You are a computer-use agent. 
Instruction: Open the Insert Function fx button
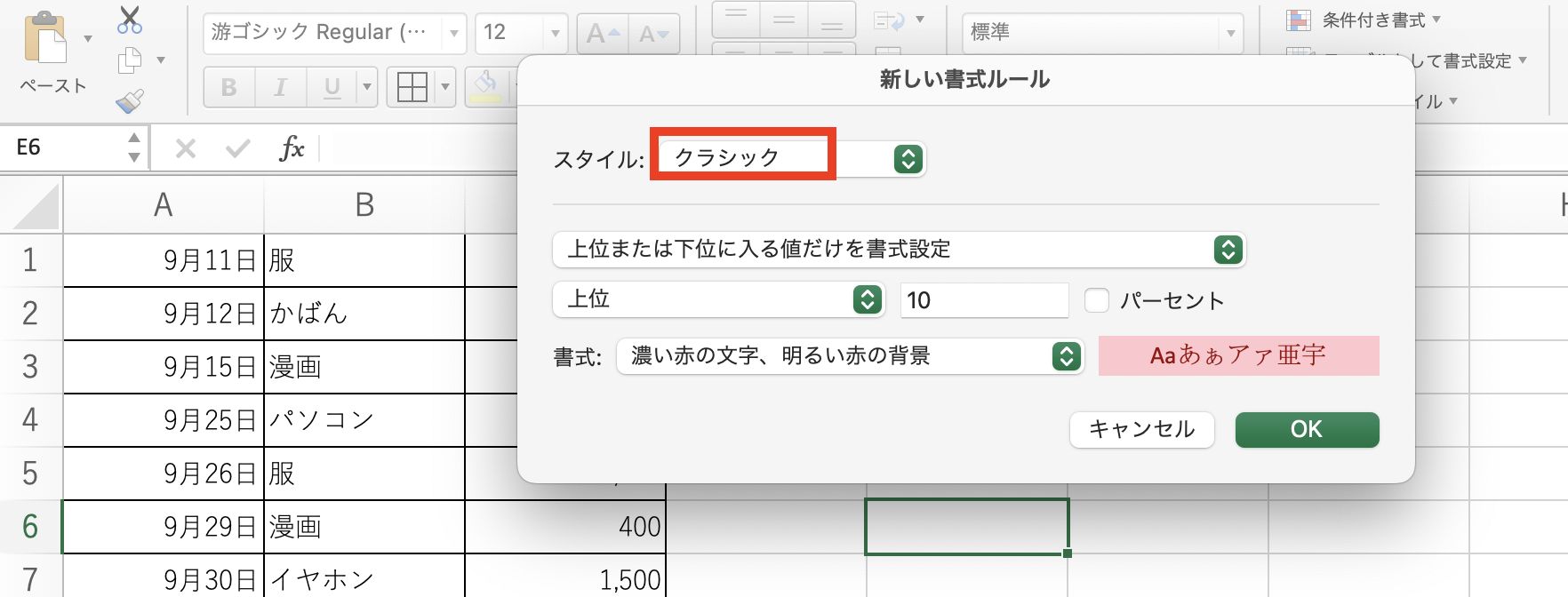click(x=292, y=147)
